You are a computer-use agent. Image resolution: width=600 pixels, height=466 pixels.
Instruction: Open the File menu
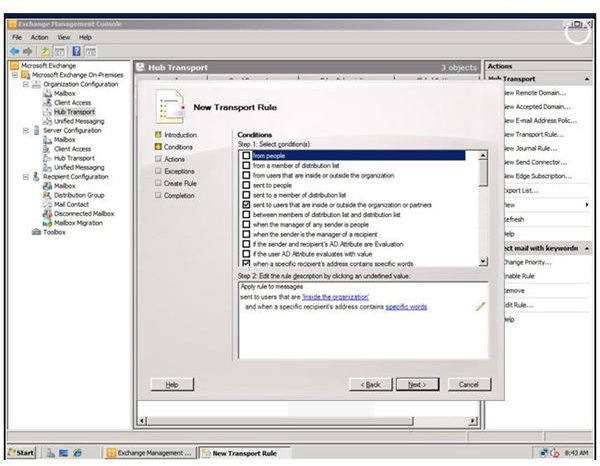17,37
